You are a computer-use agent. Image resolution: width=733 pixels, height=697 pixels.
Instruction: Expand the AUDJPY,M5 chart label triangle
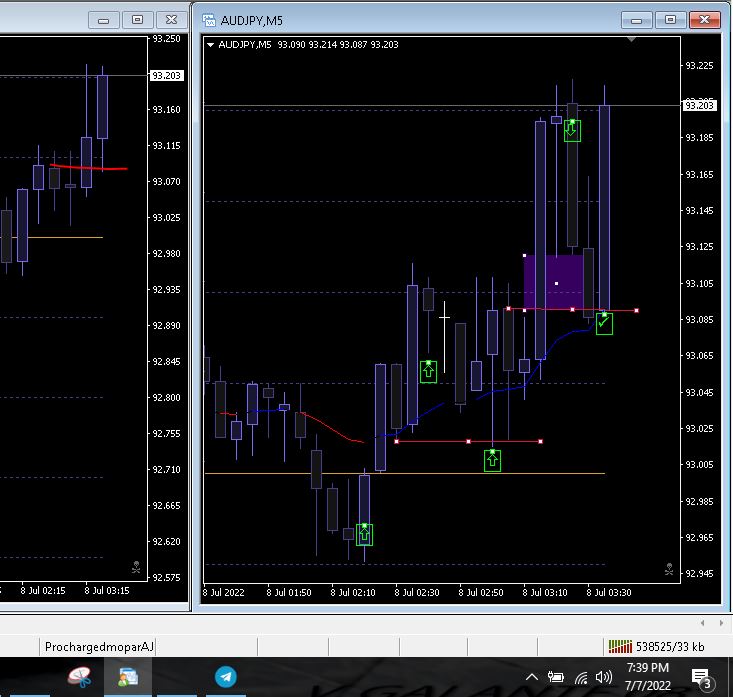(x=210, y=45)
